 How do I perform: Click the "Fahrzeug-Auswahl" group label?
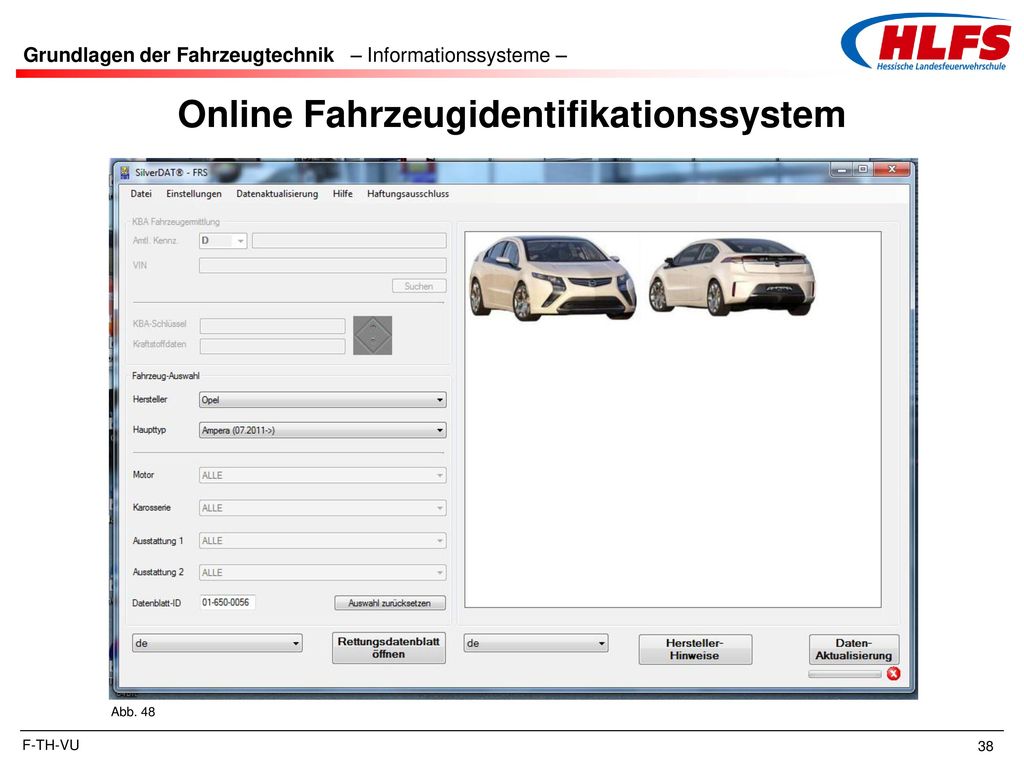[166, 376]
